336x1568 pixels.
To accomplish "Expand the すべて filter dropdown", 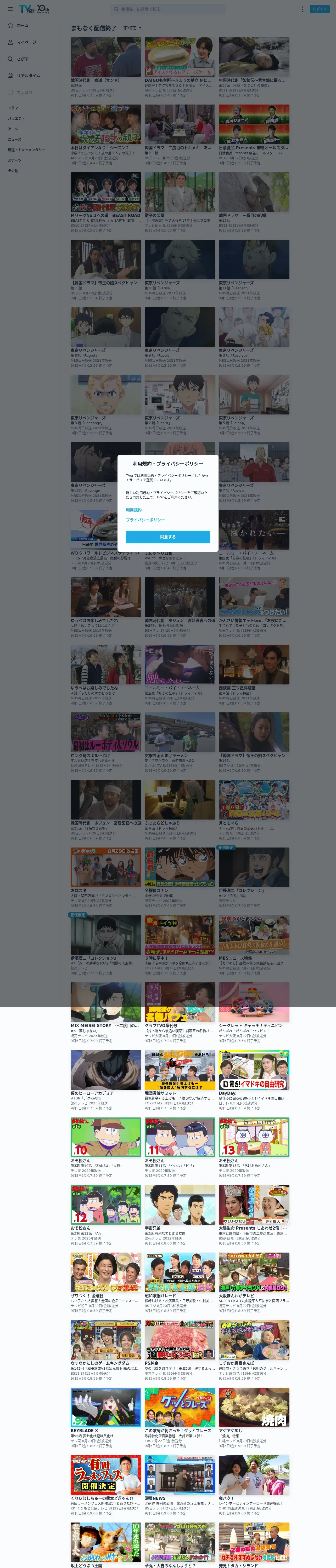I will coord(132,28).
